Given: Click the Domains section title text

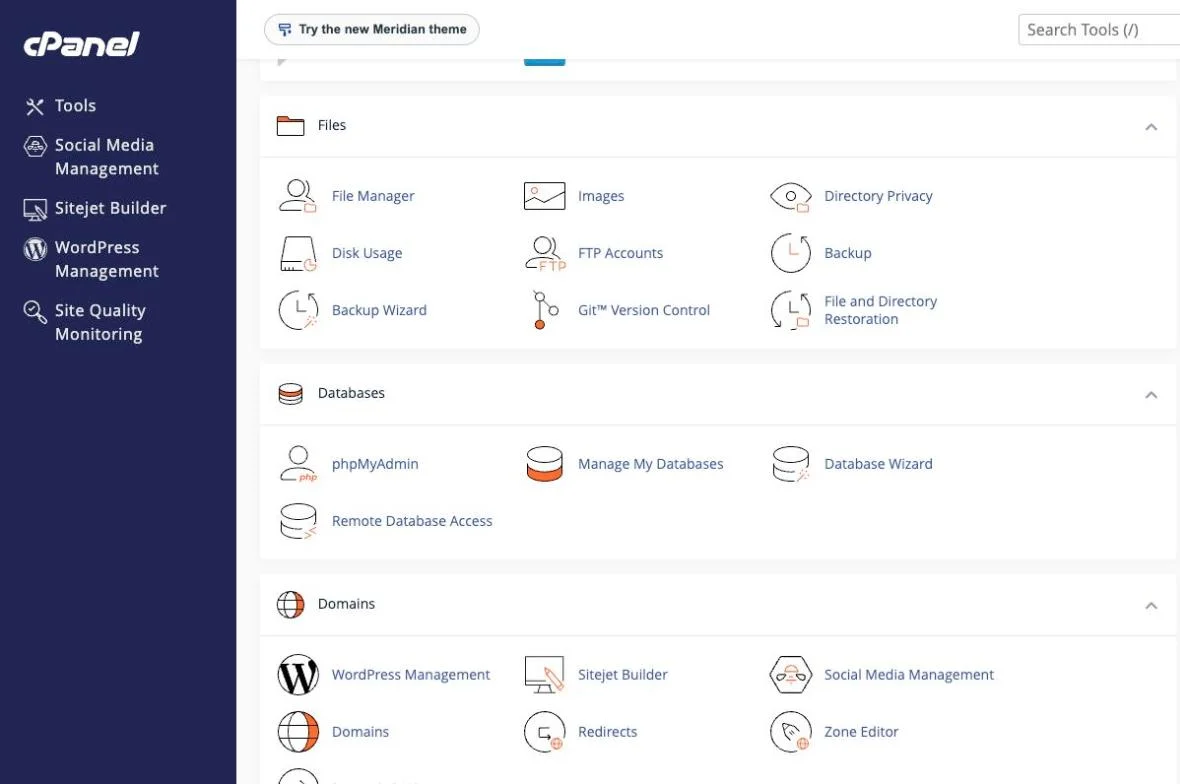Looking at the screenshot, I should click(346, 603).
